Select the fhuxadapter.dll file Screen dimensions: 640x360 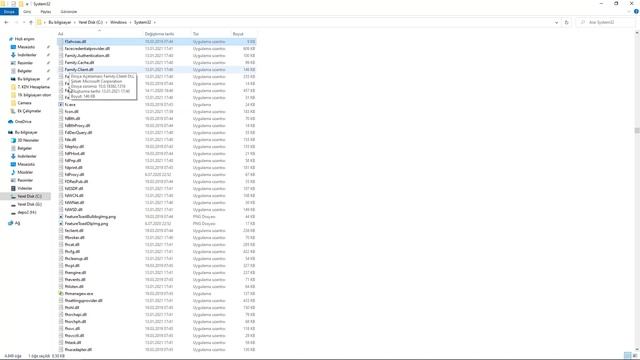[78, 349]
